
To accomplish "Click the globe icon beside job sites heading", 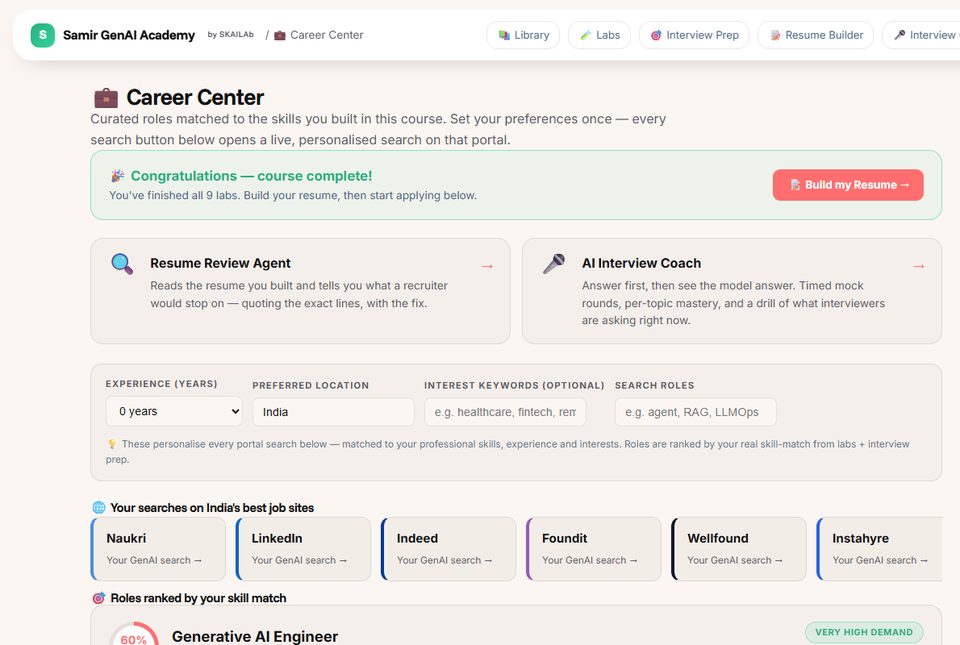I will pyautogui.click(x=99, y=507).
